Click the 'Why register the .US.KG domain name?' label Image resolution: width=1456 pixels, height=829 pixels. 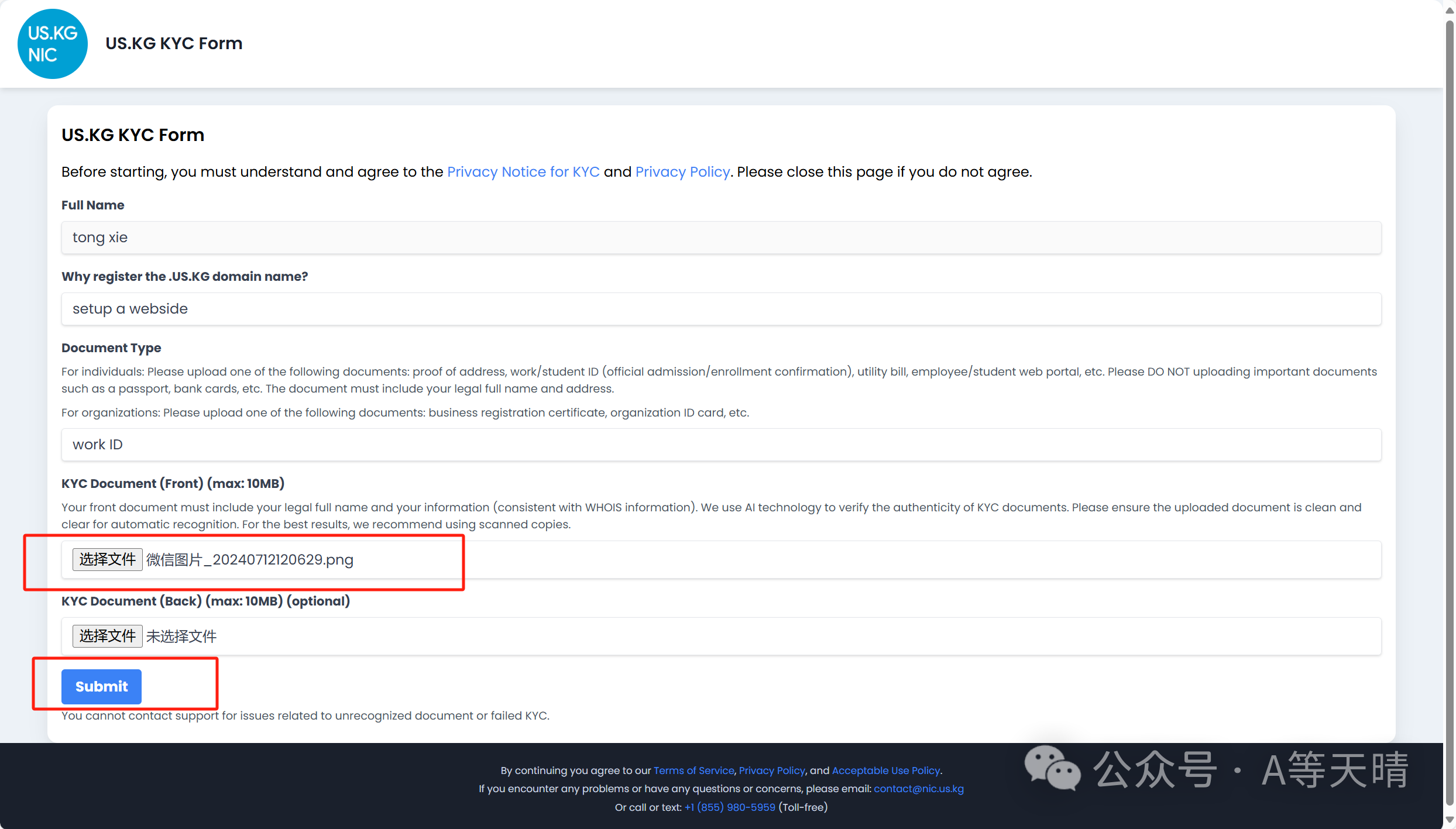coord(185,277)
